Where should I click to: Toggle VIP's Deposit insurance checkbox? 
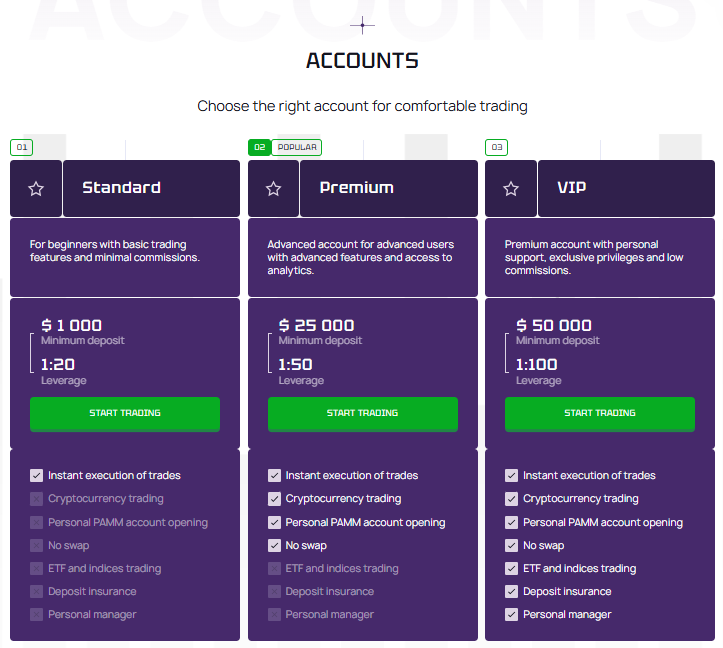tap(512, 592)
